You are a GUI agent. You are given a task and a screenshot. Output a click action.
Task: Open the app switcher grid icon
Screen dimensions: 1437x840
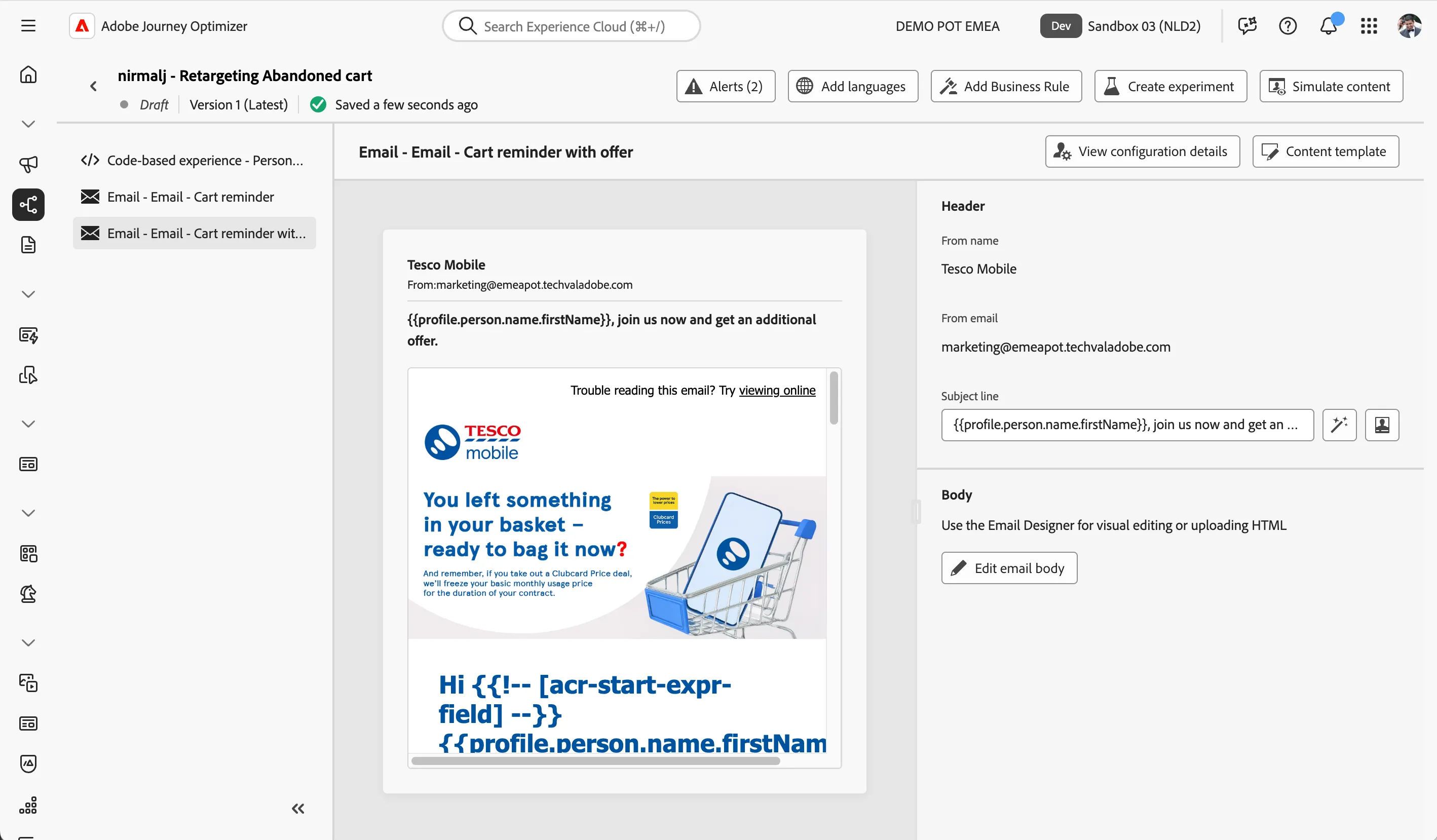(x=1369, y=26)
